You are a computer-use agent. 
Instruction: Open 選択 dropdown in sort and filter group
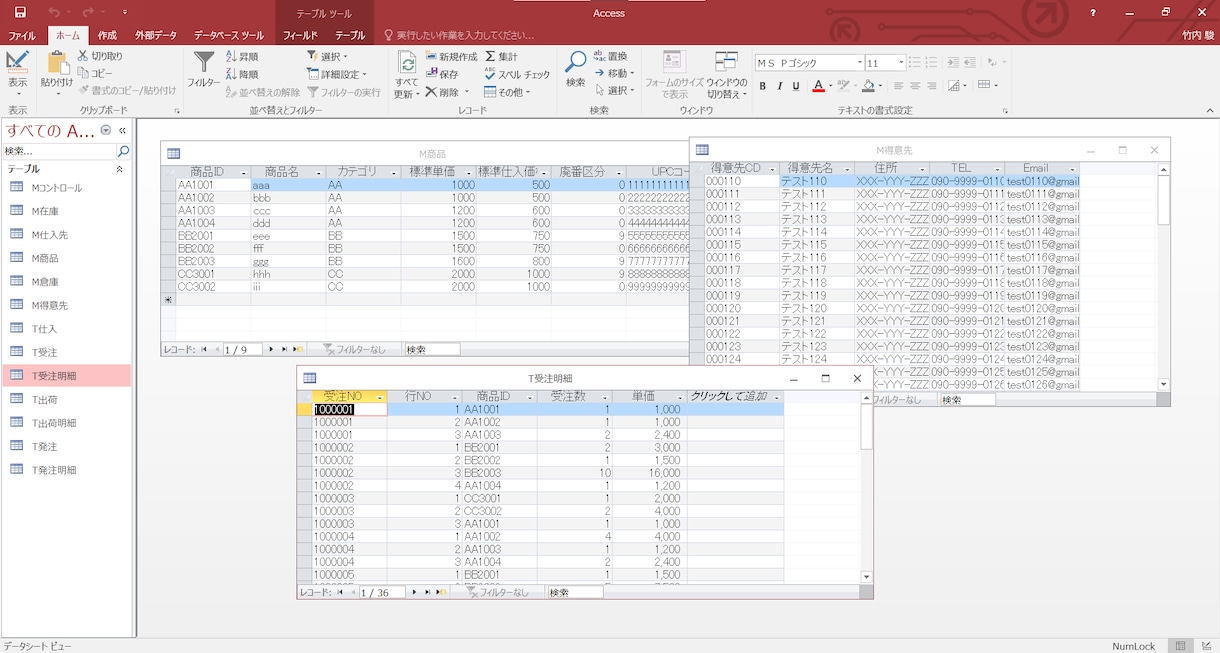(328, 57)
